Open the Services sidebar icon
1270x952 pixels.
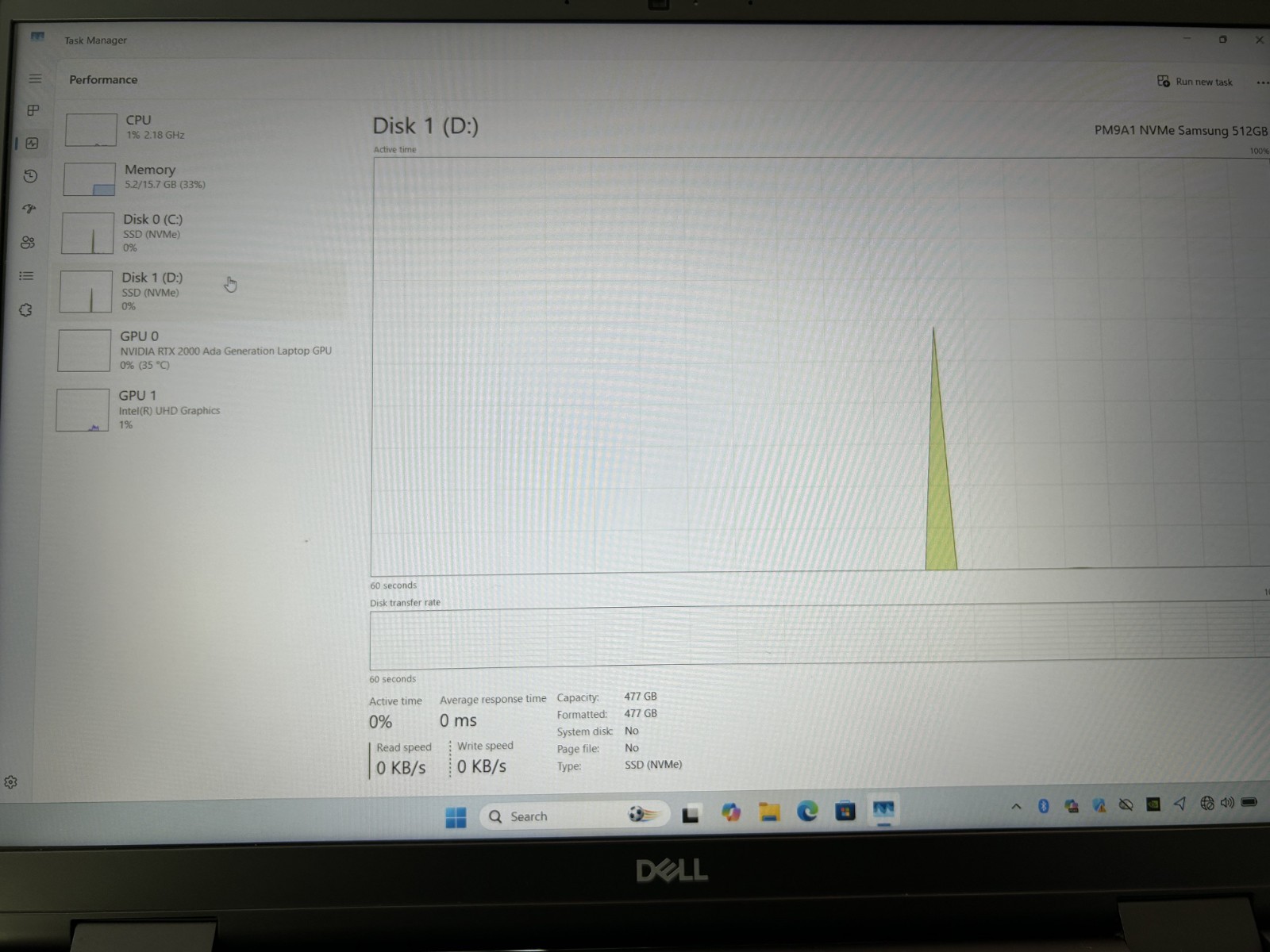25,310
